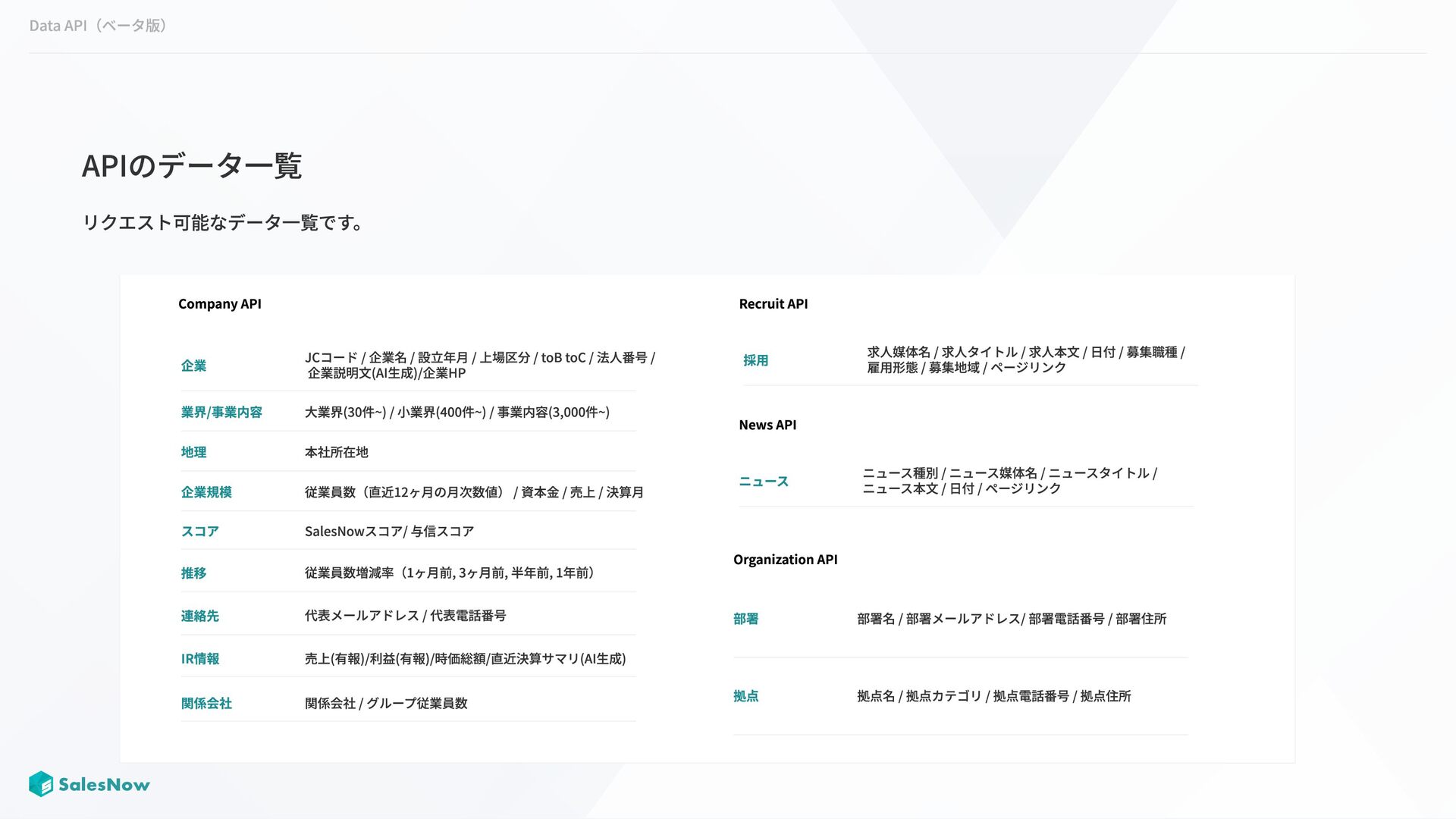The width and height of the screenshot is (1456, 819).
Task: Click the ニュース label under News API
Action: pyautogui.click(x=763, y=482)
